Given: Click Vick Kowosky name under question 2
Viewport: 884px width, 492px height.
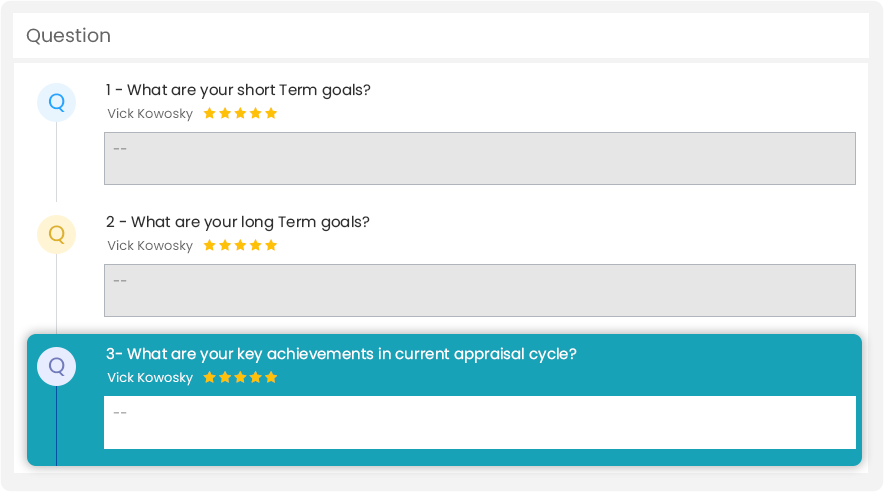Looking at the screenshot, I should pyautogui.click(x=150, y=246).
